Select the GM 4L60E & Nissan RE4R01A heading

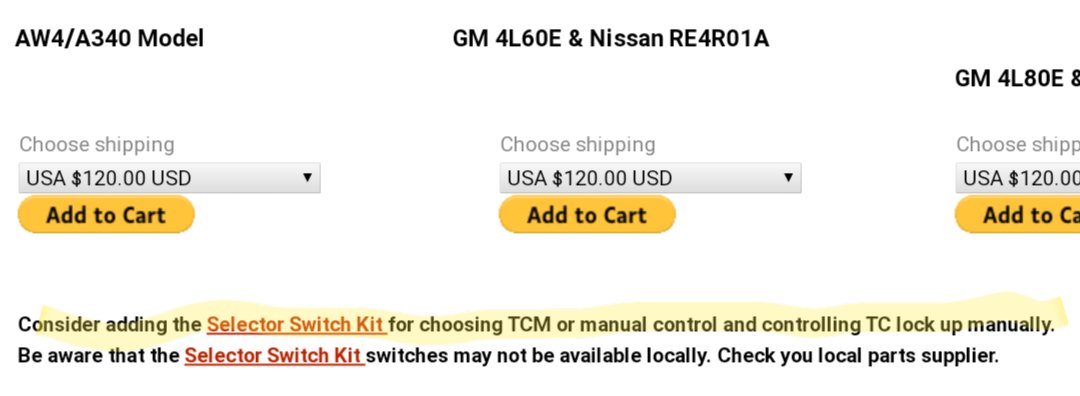[x=610, y=39]
